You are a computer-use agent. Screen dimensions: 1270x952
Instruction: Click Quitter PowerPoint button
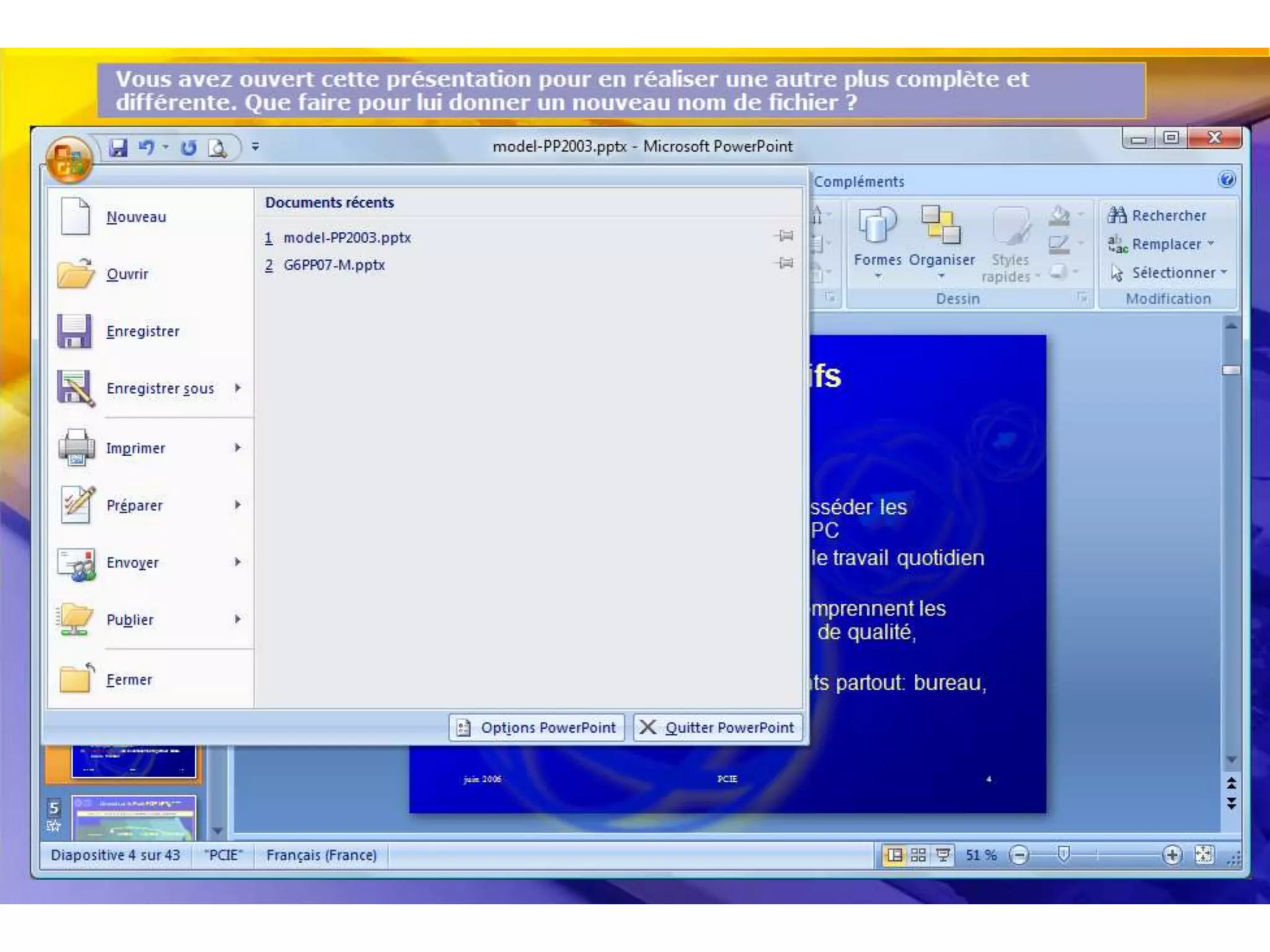717,727
